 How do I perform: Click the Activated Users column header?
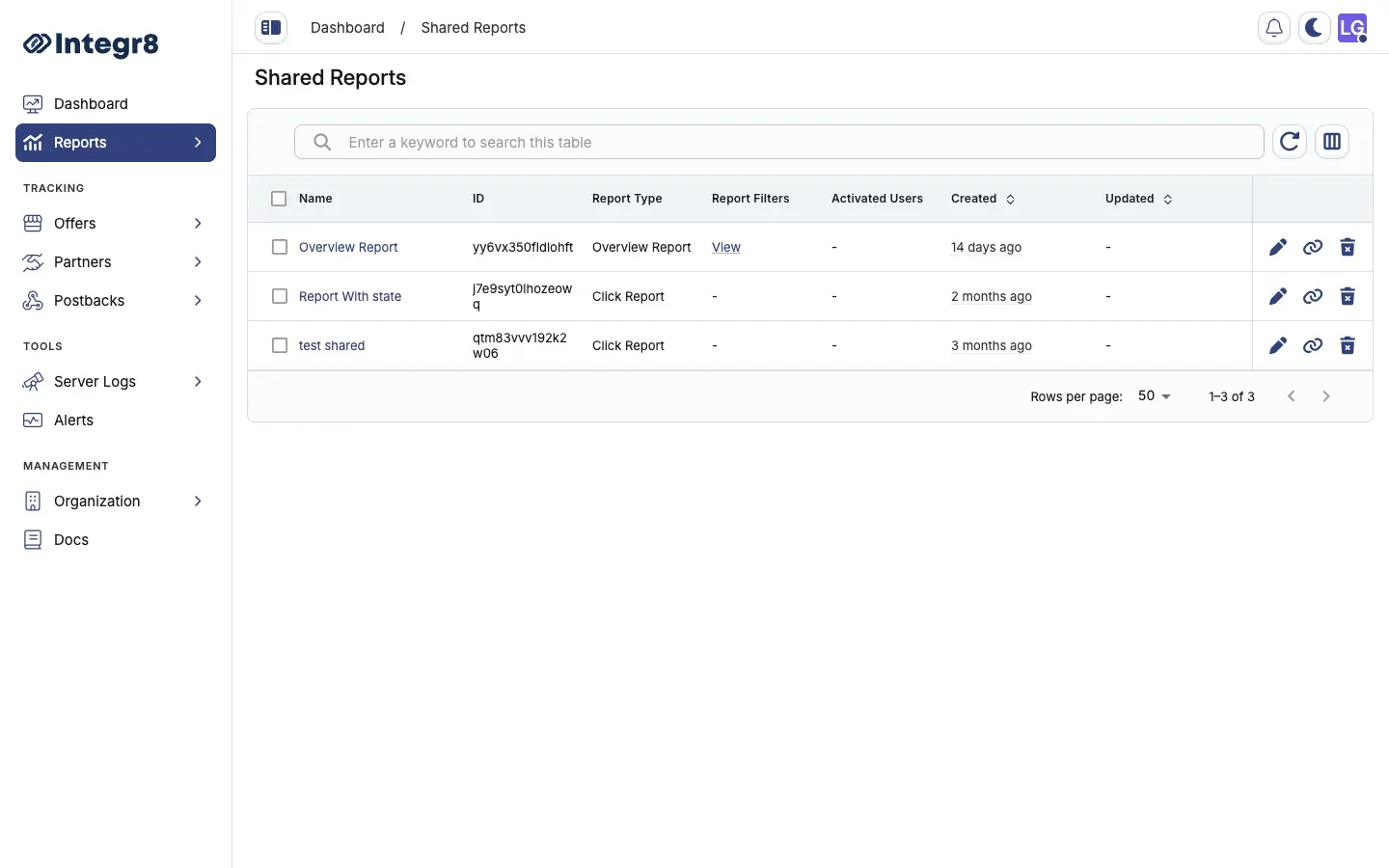(x=877, y=199)
